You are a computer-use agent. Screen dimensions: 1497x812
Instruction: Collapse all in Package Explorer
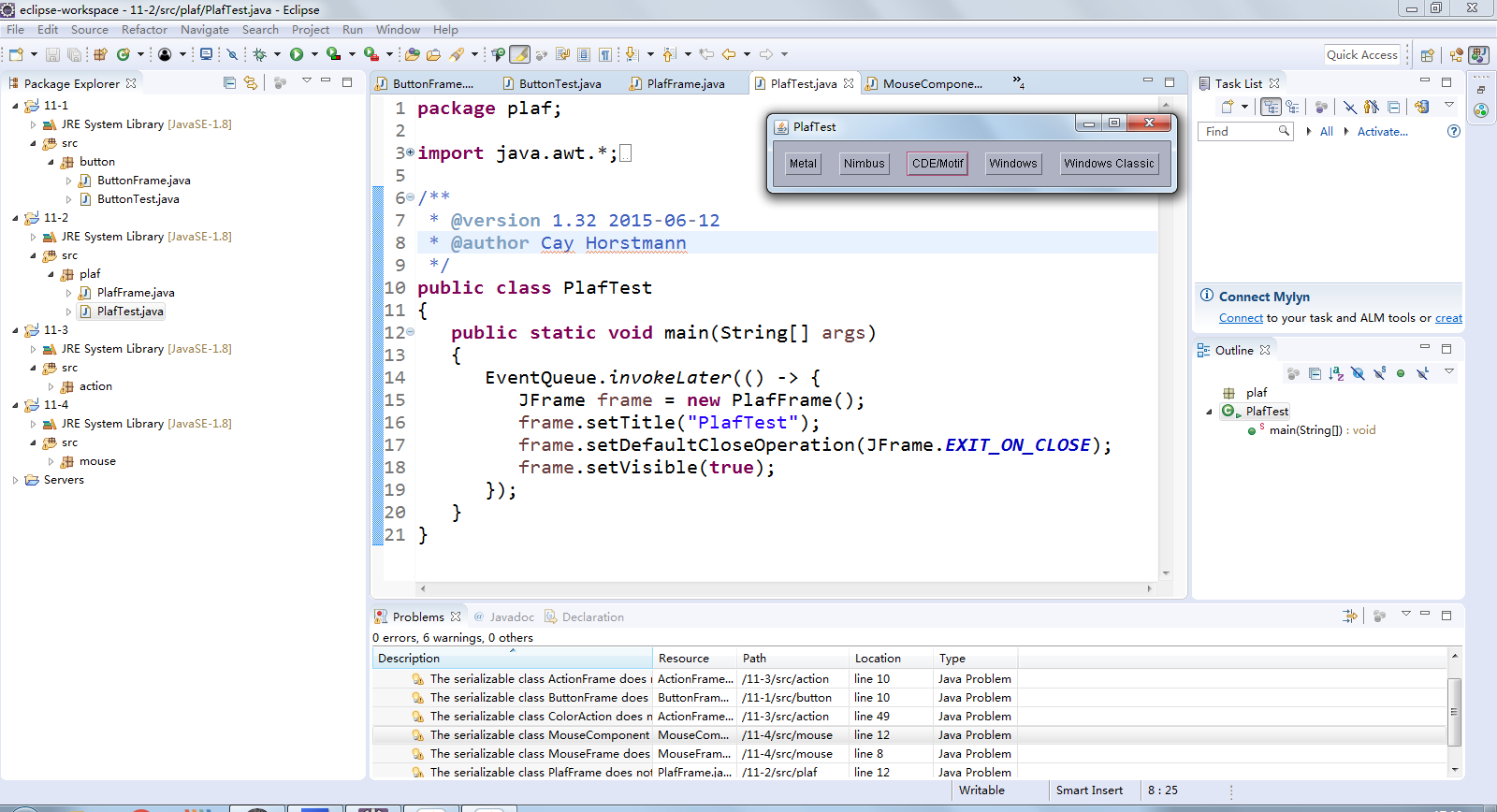[x=230, y=82]
